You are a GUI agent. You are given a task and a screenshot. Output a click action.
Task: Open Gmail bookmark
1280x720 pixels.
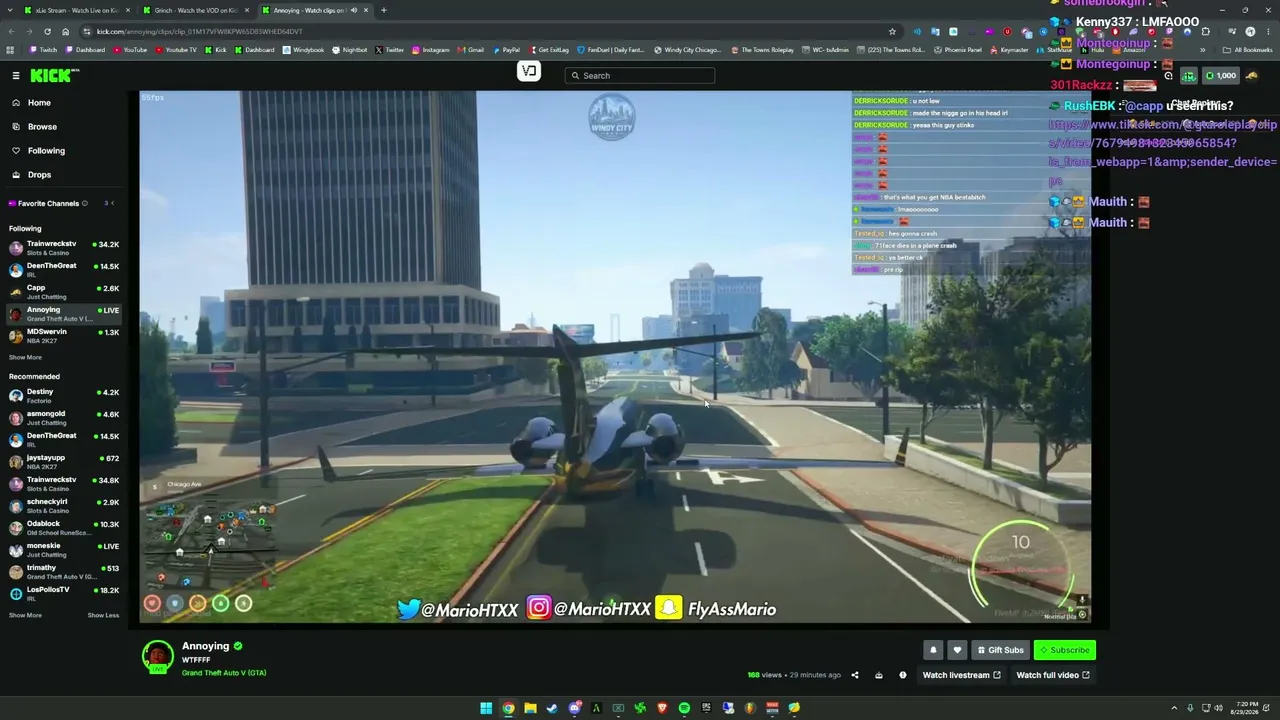(471, 50)
